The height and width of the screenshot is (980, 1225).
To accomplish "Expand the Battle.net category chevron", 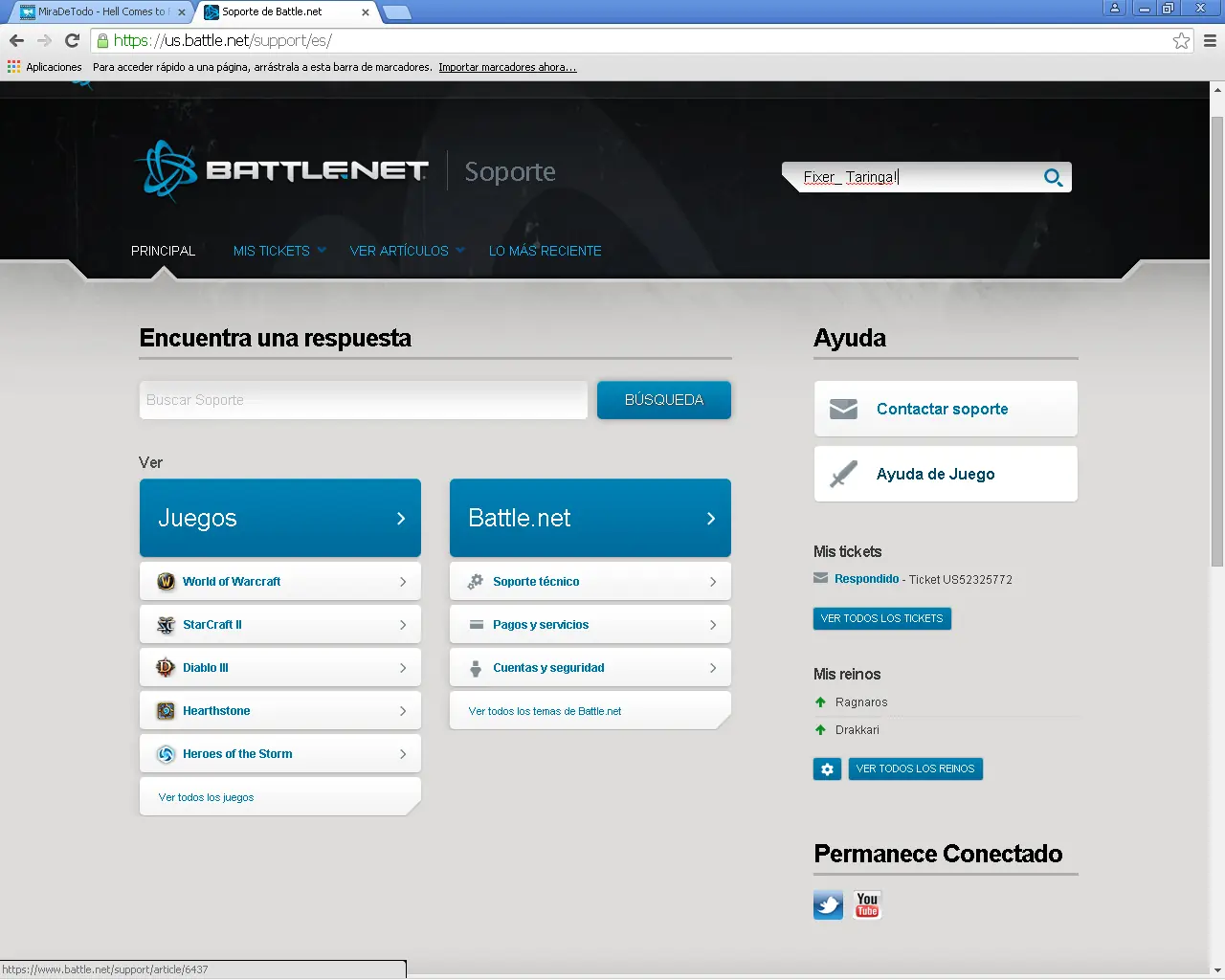I will (x=711, y=519).
